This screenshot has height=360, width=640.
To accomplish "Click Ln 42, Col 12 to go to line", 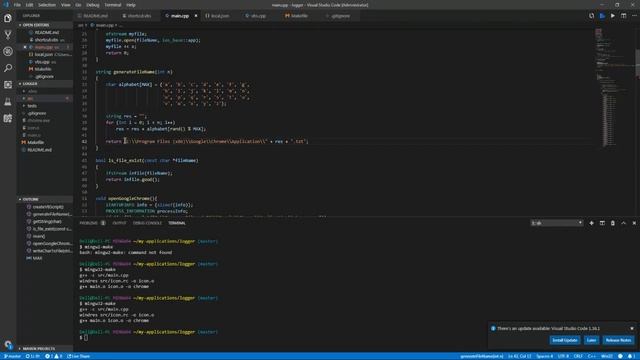I will pyautogui.click(x=520, y=356).
